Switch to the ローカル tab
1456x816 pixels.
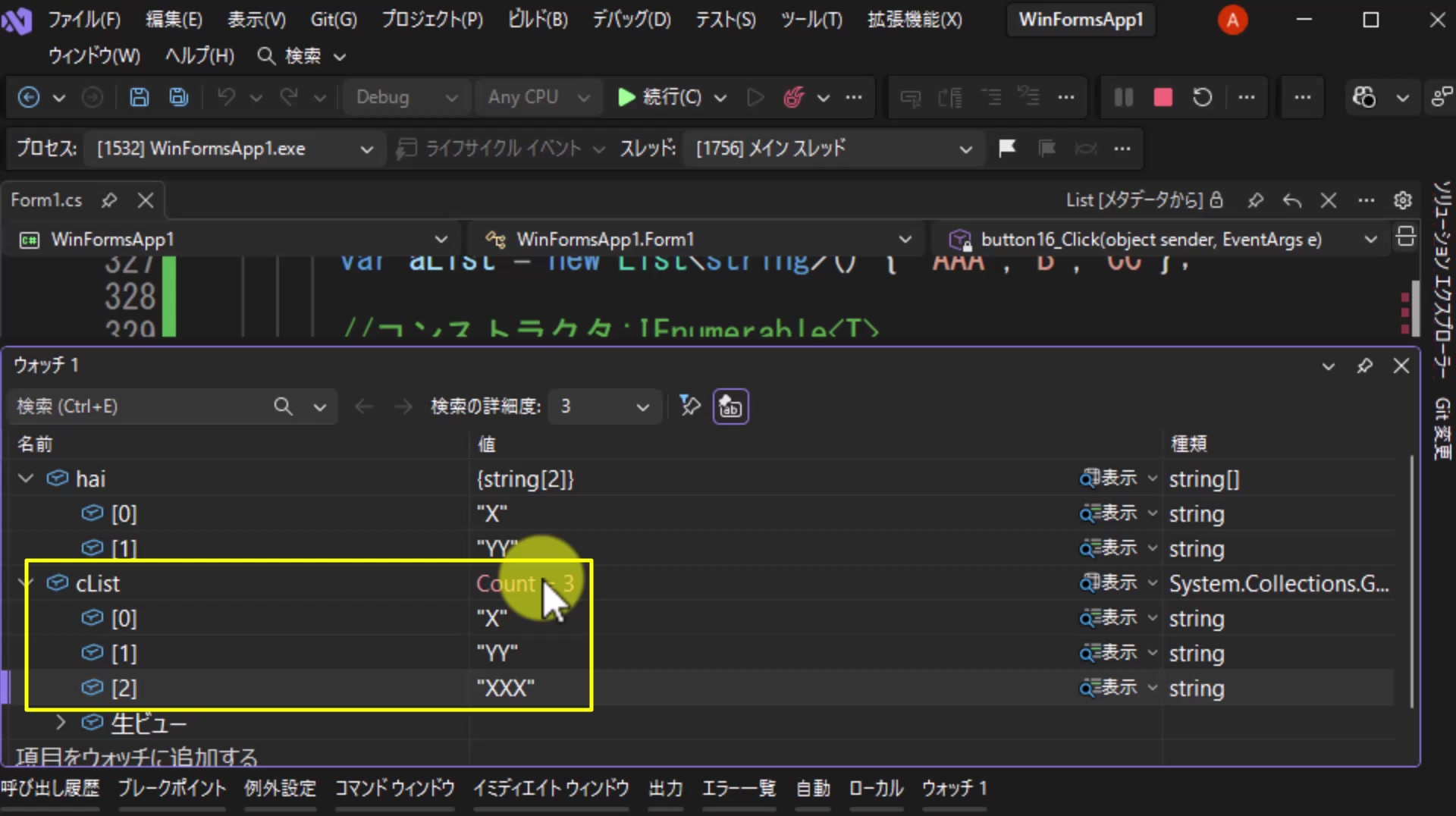[x=876, y=789]
